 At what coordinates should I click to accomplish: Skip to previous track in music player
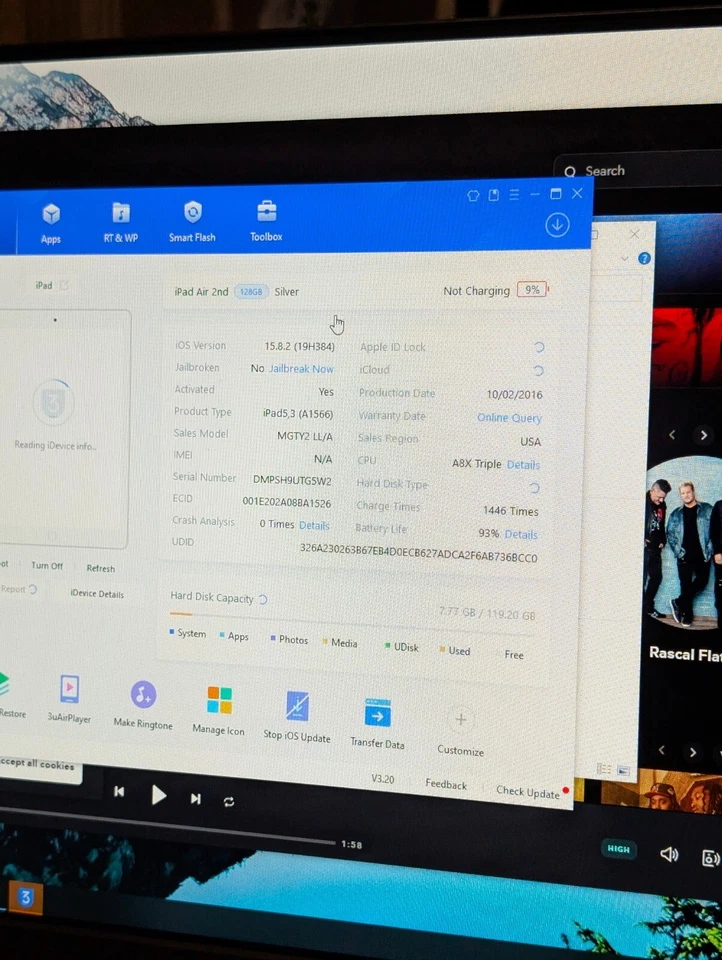119,792
